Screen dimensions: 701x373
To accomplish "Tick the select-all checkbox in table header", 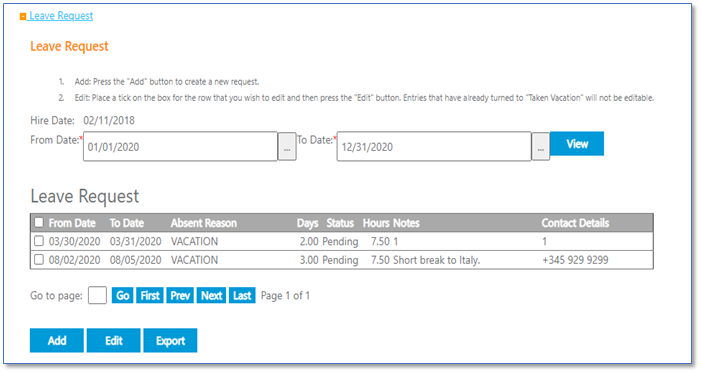I will [x=39, y=222].
